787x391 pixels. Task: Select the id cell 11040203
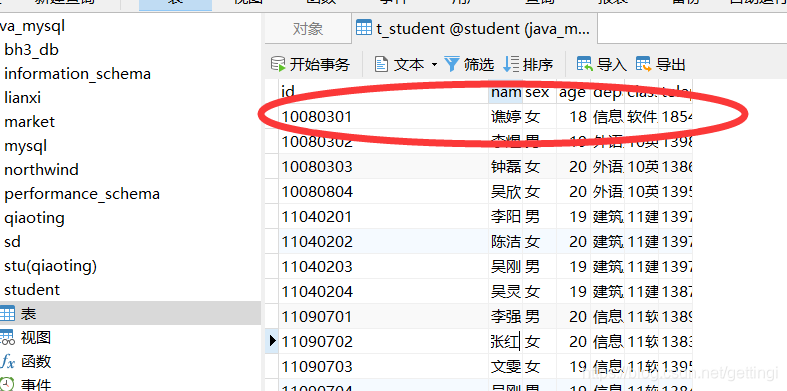tap(383, 267)
